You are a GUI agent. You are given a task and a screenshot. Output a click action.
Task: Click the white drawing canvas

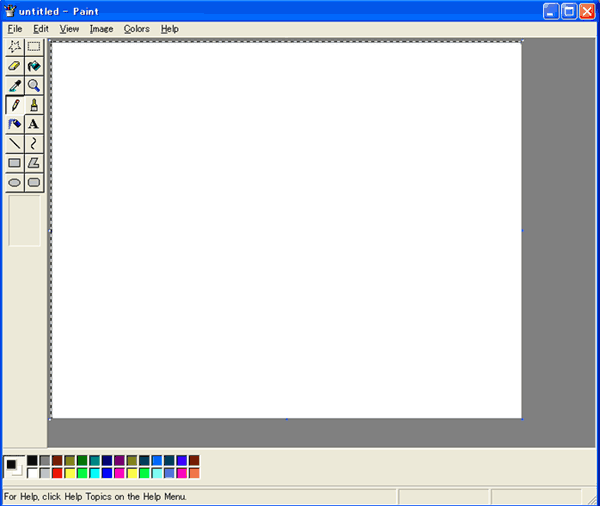[x=287, y=230]
